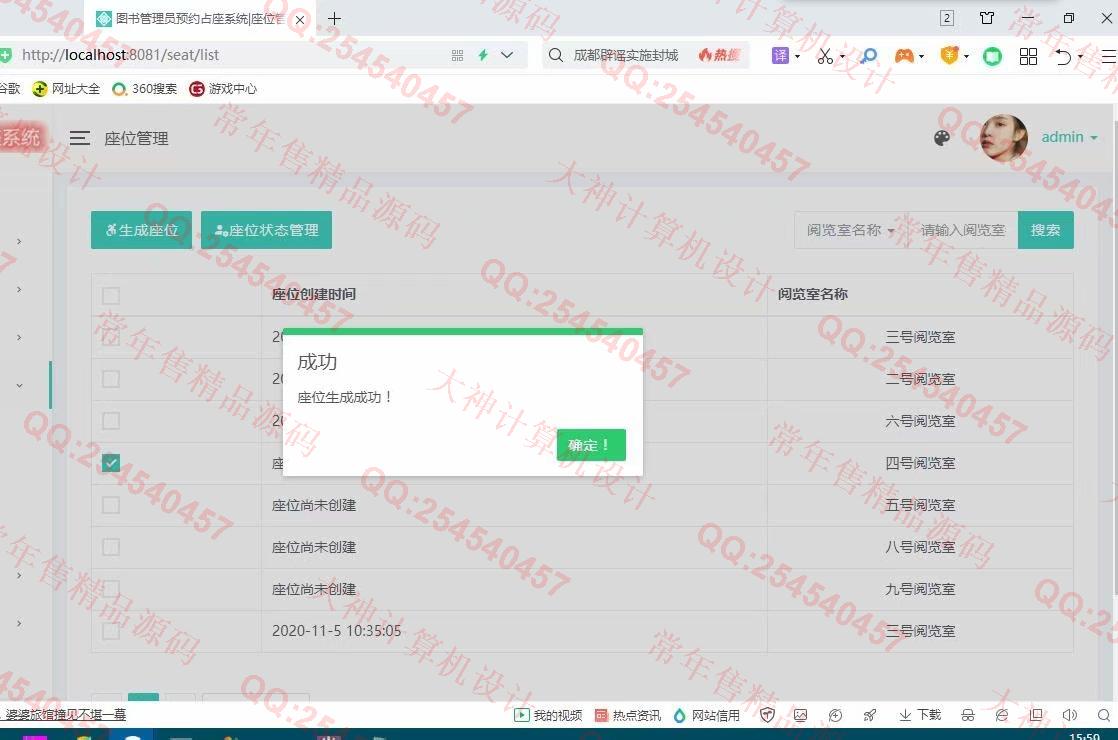This screenshot has height=740, width=1118.
Task: Click the yellow shield wallet icon
Action: point(949,55)
